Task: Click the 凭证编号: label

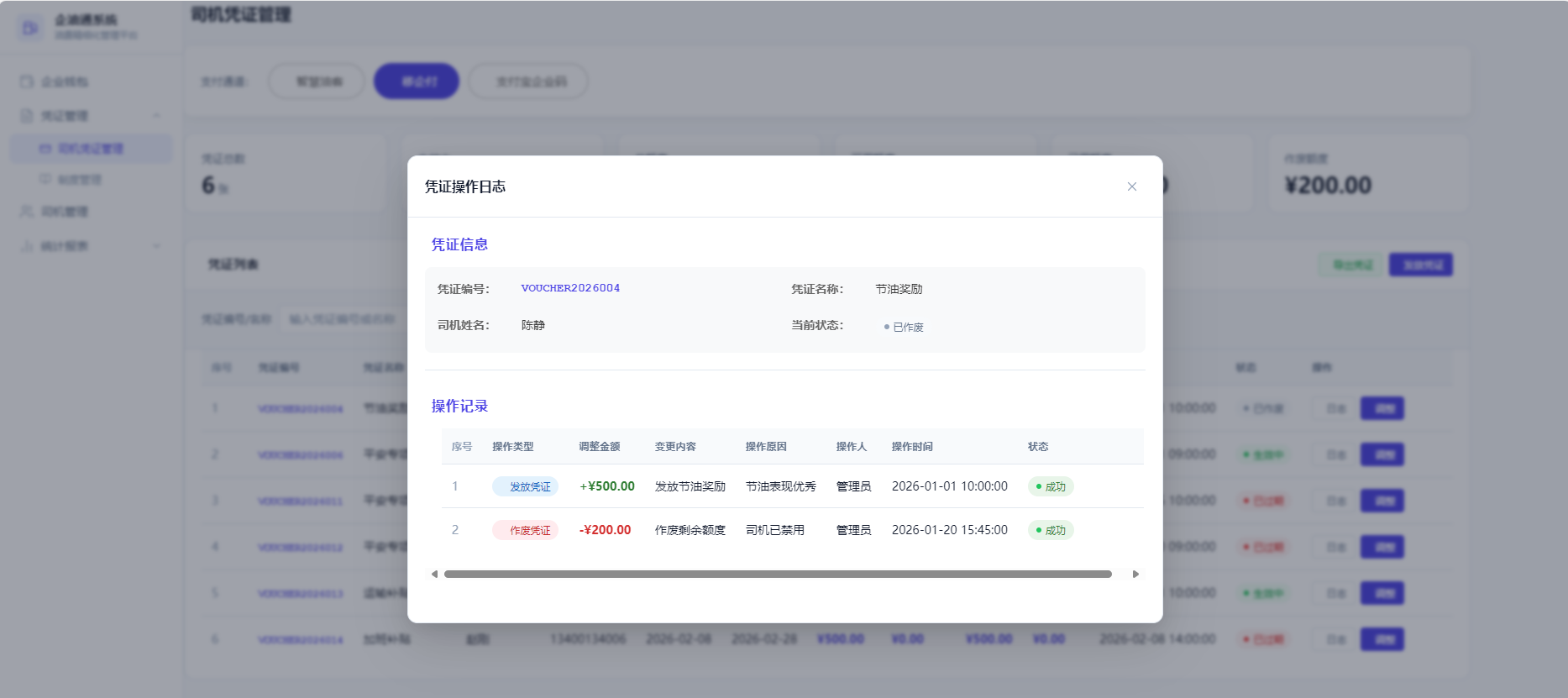Action: click(x=464, y=289)
